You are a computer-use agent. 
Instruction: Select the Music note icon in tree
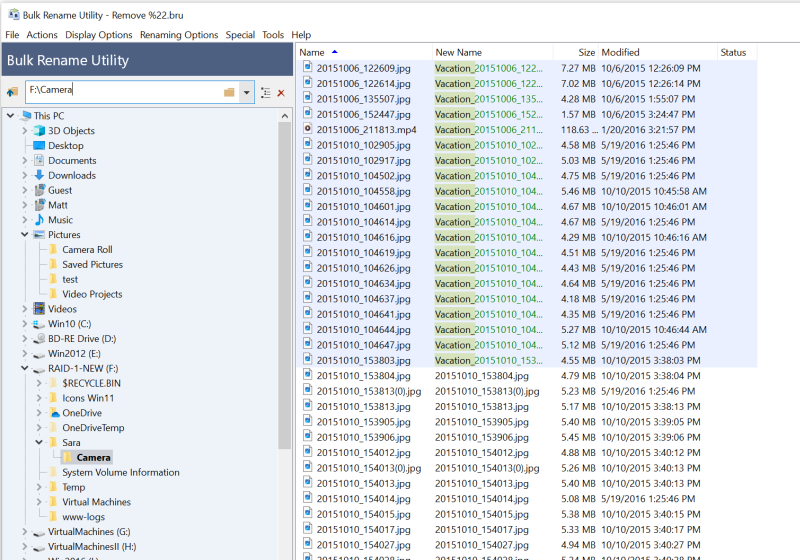click(39, 220)
